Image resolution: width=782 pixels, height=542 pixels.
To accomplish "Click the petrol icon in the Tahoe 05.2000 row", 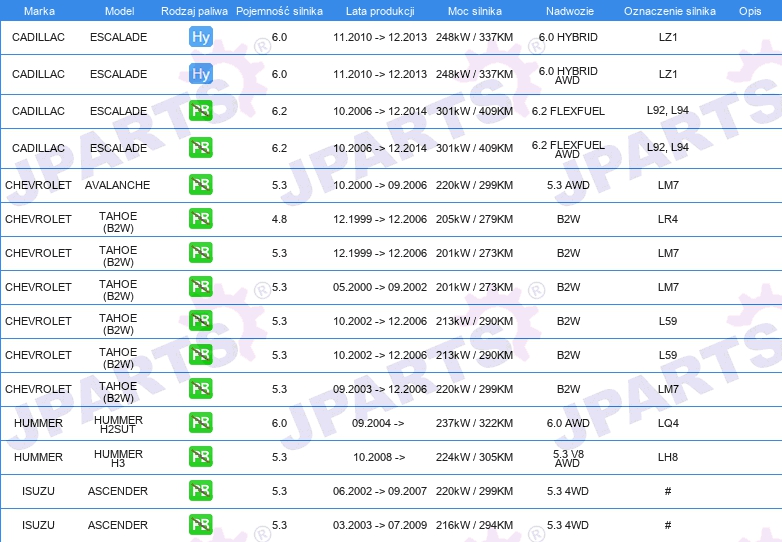I will (201, 287).
